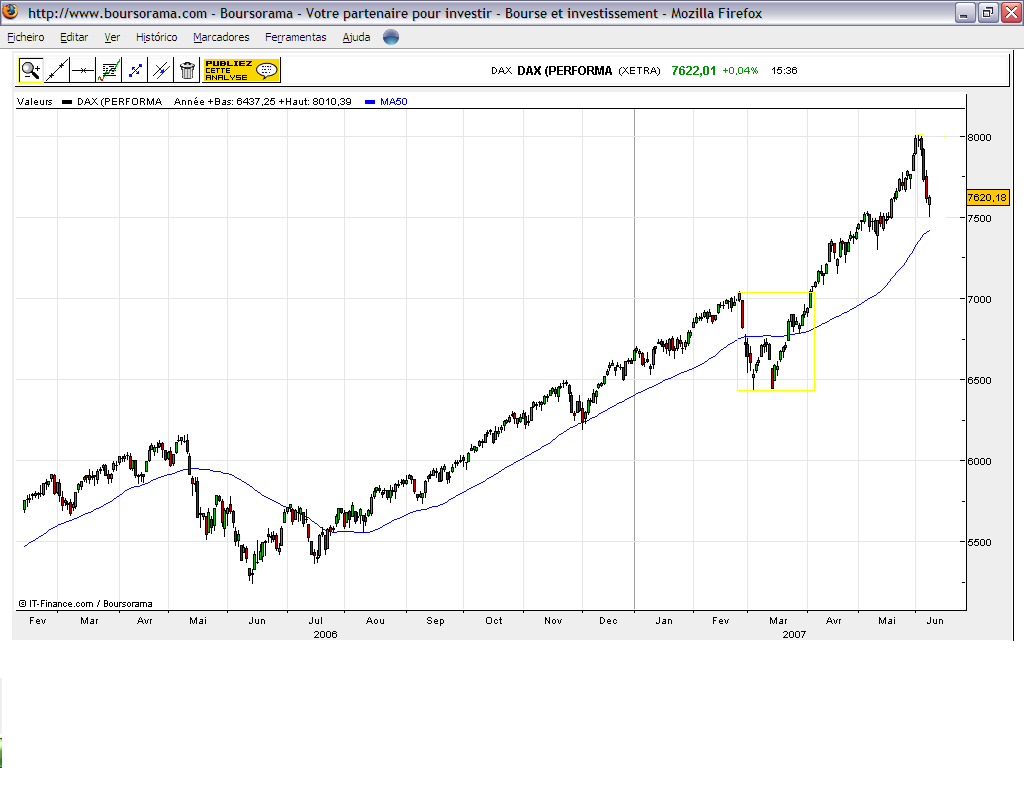
Task: Click the IT-Finance.com / Boursorama credit text
Action: [85, 603]
